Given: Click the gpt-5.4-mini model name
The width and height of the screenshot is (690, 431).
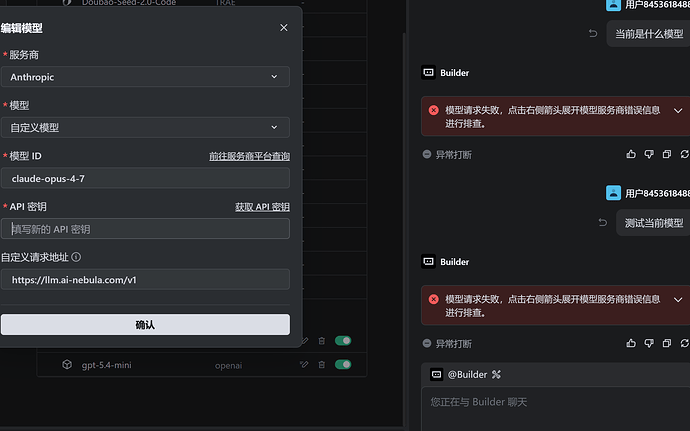Looking at the screenshot, I should coord(106,365).
